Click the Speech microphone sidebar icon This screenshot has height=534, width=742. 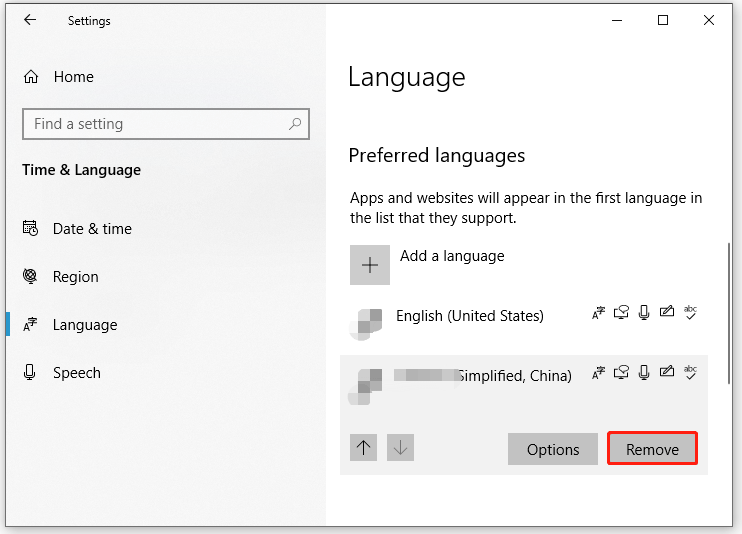click(29, 373)
